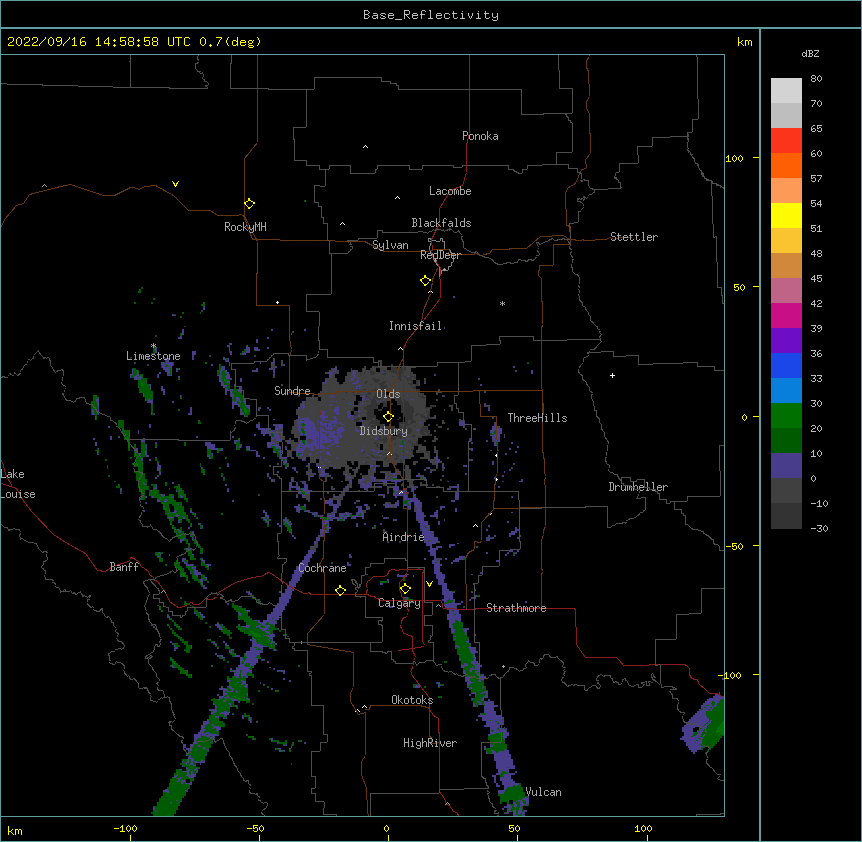This screenshot has width=862, height=842.
Task: Click the Cochrane town label
Action: [x=322, y=568]
